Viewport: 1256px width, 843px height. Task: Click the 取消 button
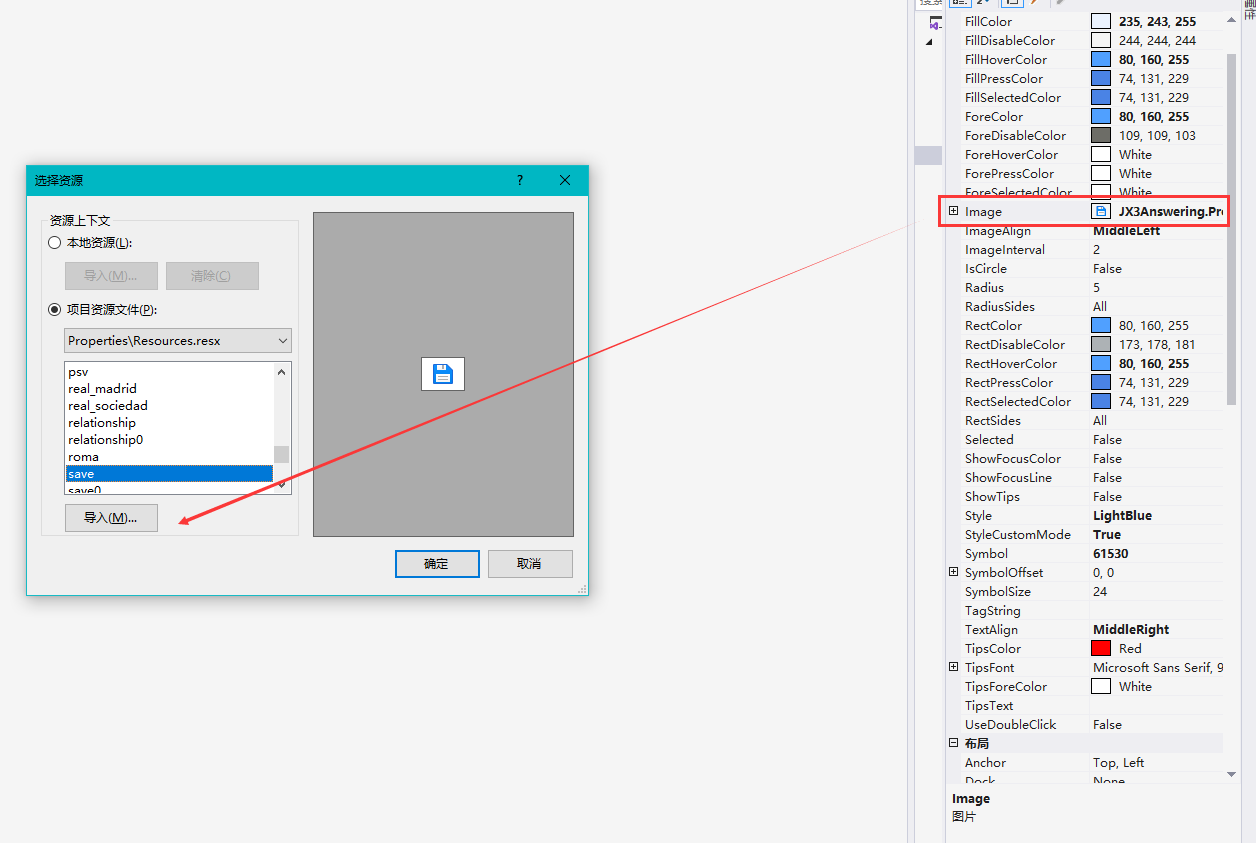coord(530,563)
